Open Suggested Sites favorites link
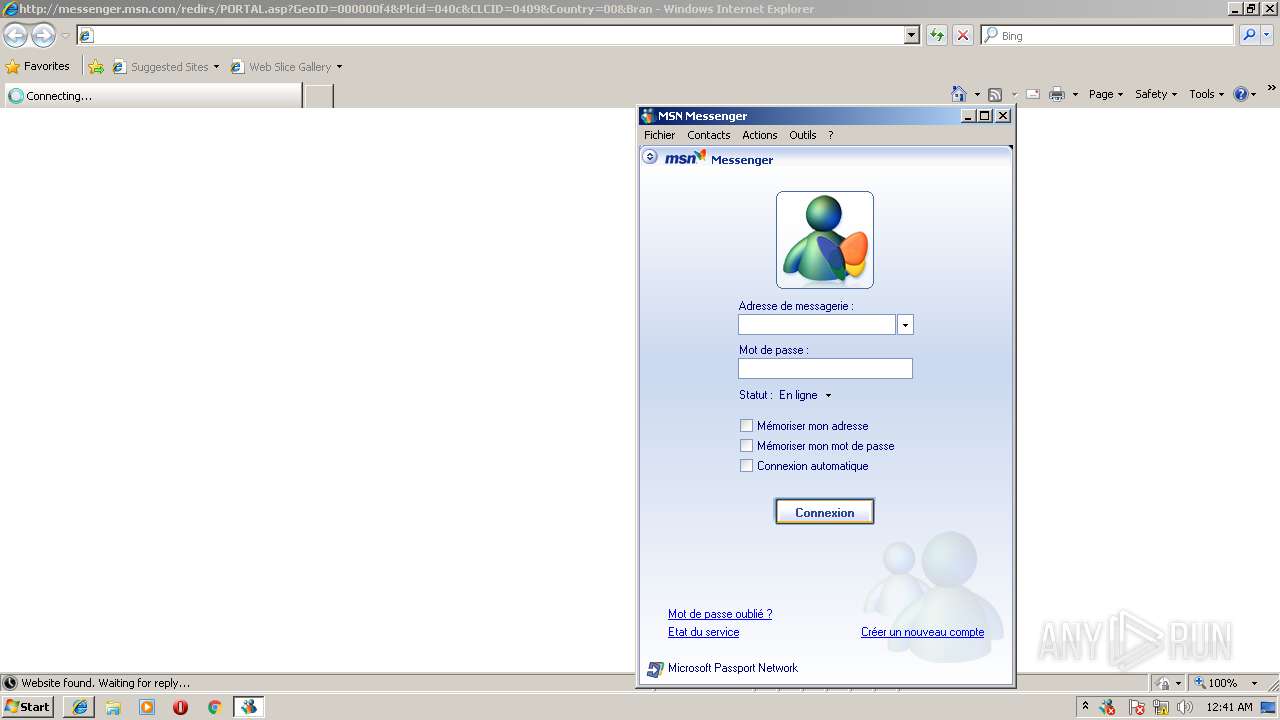Image resolution: width=1280 pixels, height=720 pixels. click(166, 67)
